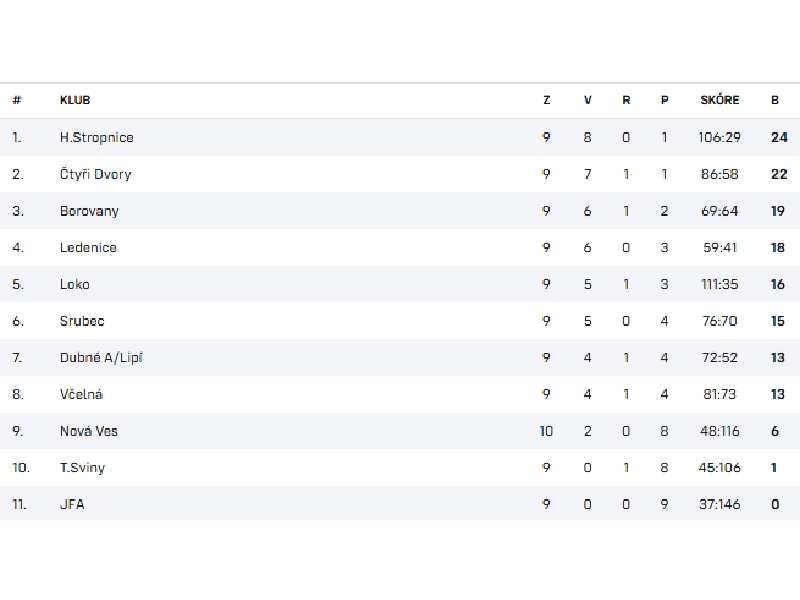
Task: Open the Čtyři Dvory club entry
Action: [x=95, y=174]
